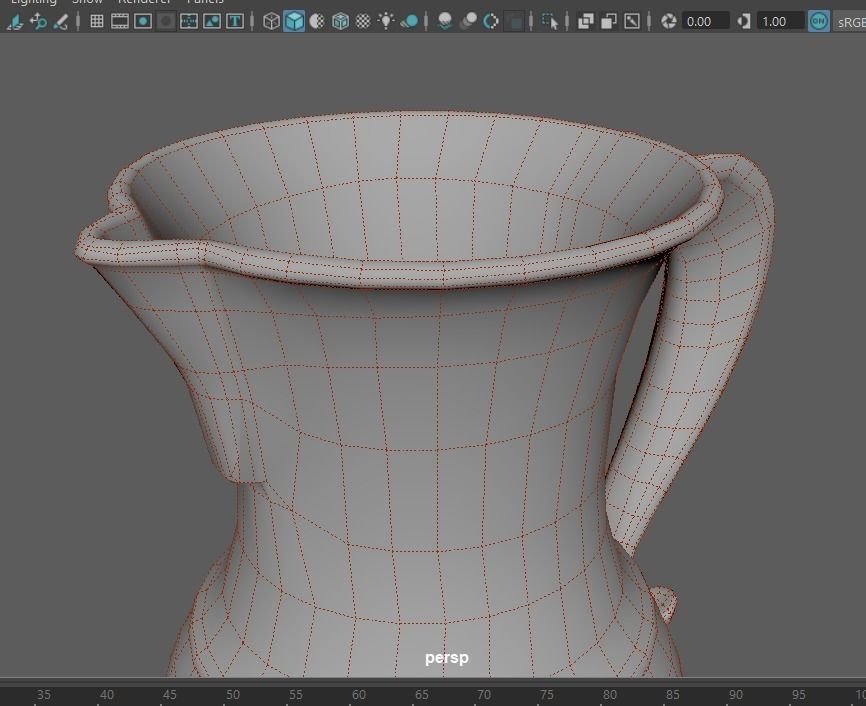Toggle the Gate Mask button

pos(166,22)
